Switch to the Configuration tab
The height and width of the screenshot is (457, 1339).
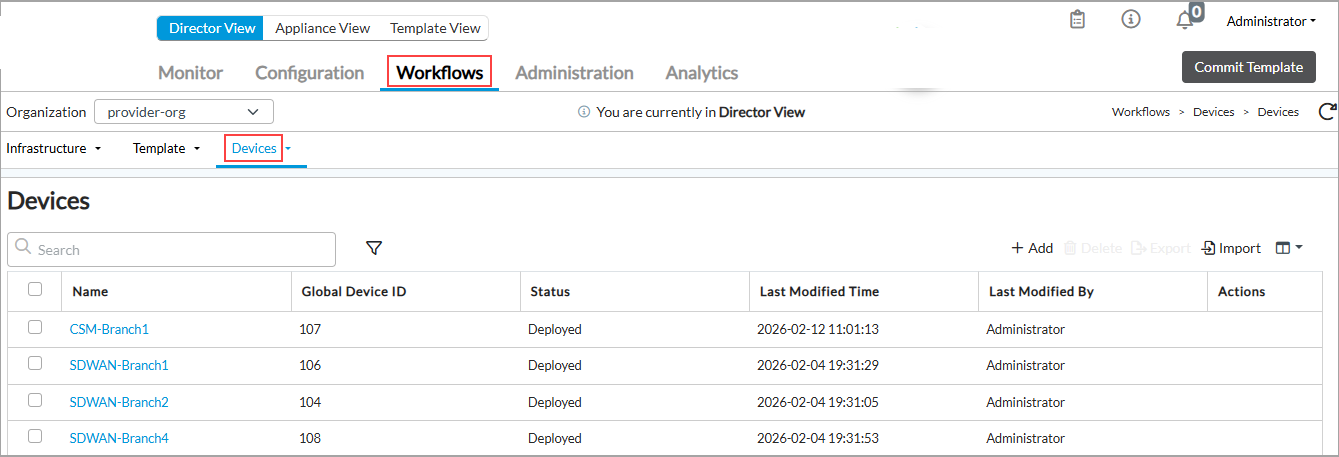tap(309, 73)
